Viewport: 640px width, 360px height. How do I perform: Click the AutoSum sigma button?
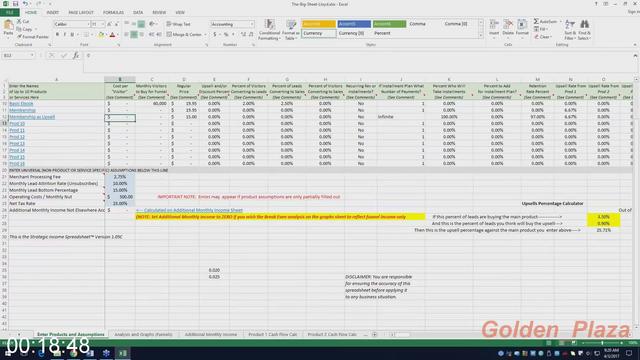[x=545, y=21]
